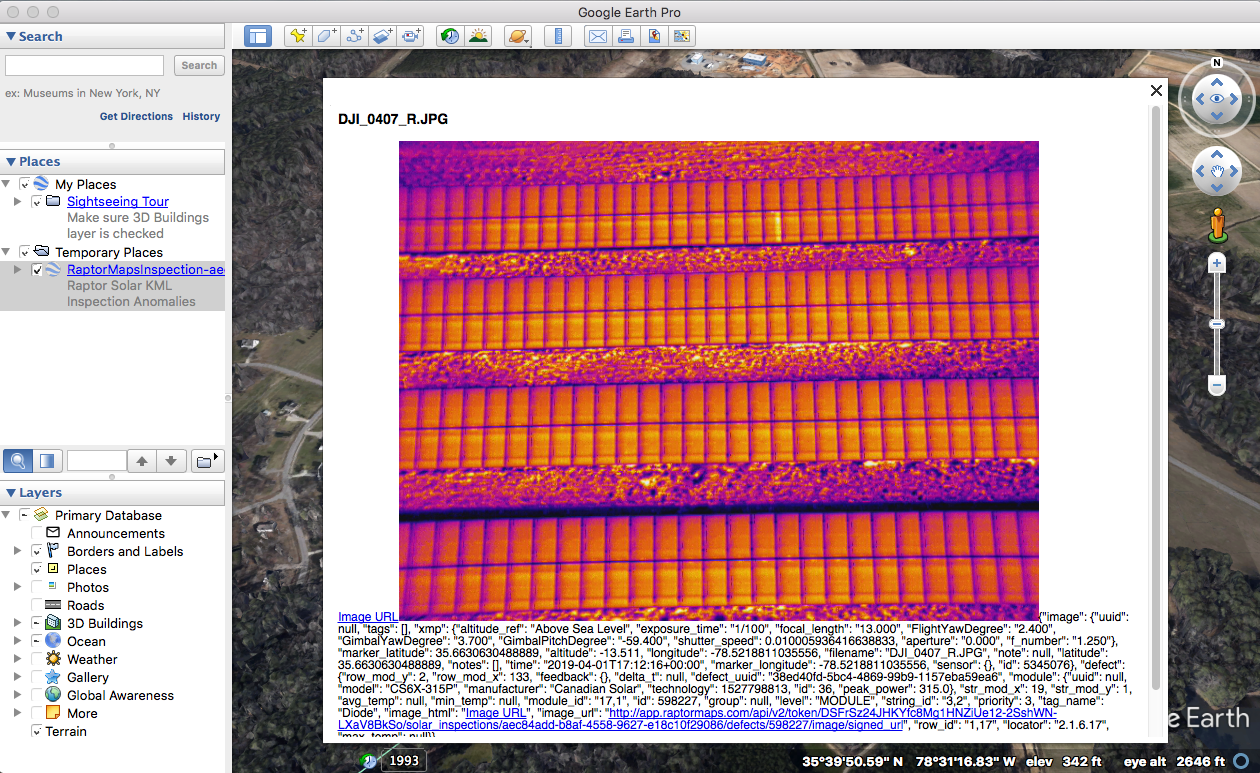Zoom out with the minus button
This screenshot has height=773, width=1260.
[1217, 385]
